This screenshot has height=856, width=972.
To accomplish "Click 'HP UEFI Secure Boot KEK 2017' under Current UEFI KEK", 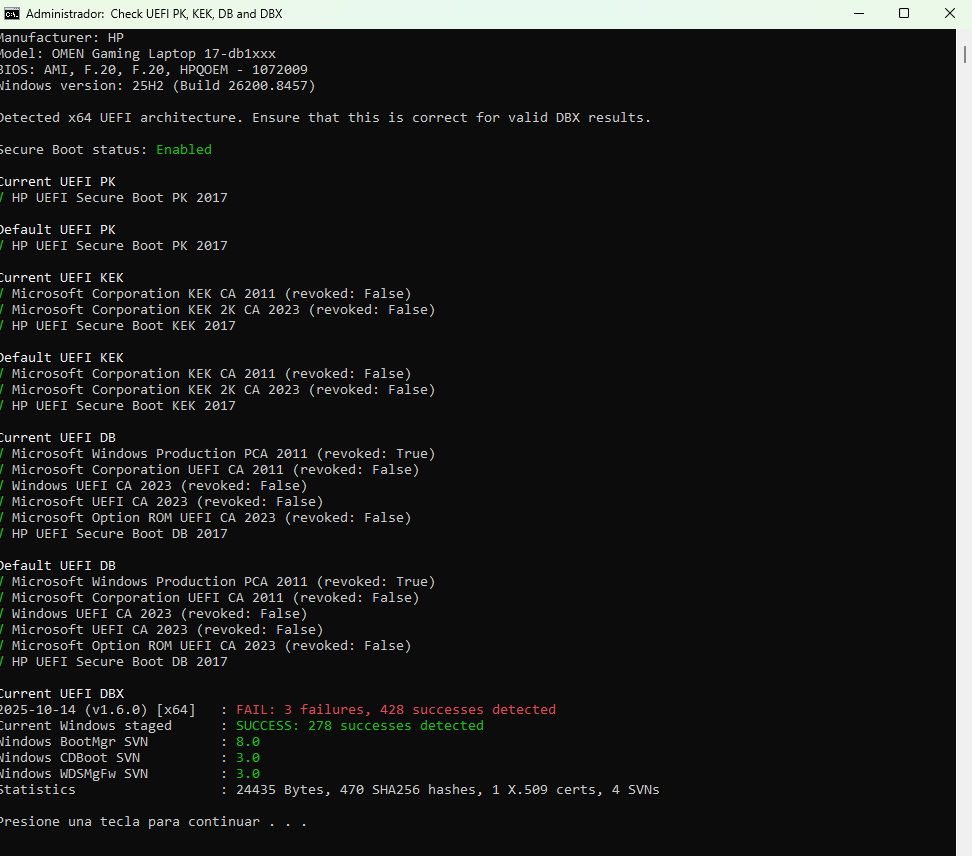I will [123, 325].
